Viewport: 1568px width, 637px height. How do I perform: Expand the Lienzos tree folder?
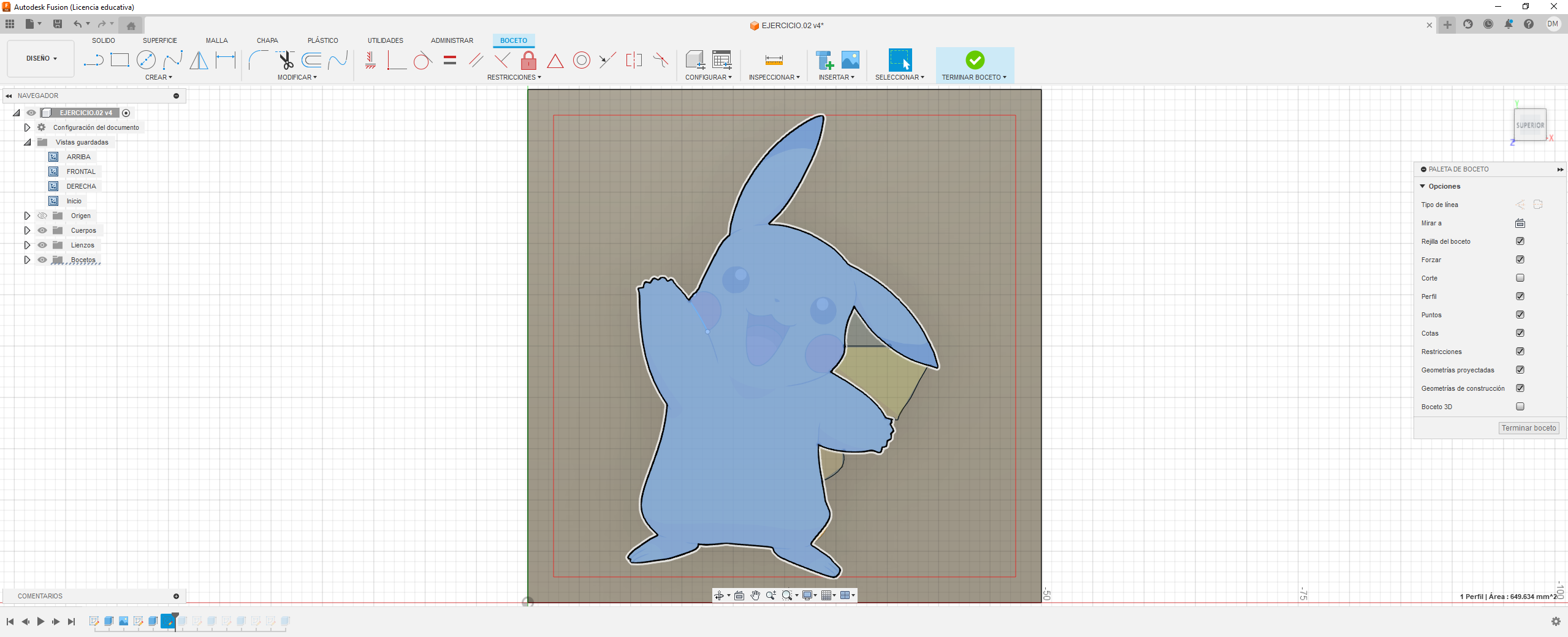click(x=27, y=245)
